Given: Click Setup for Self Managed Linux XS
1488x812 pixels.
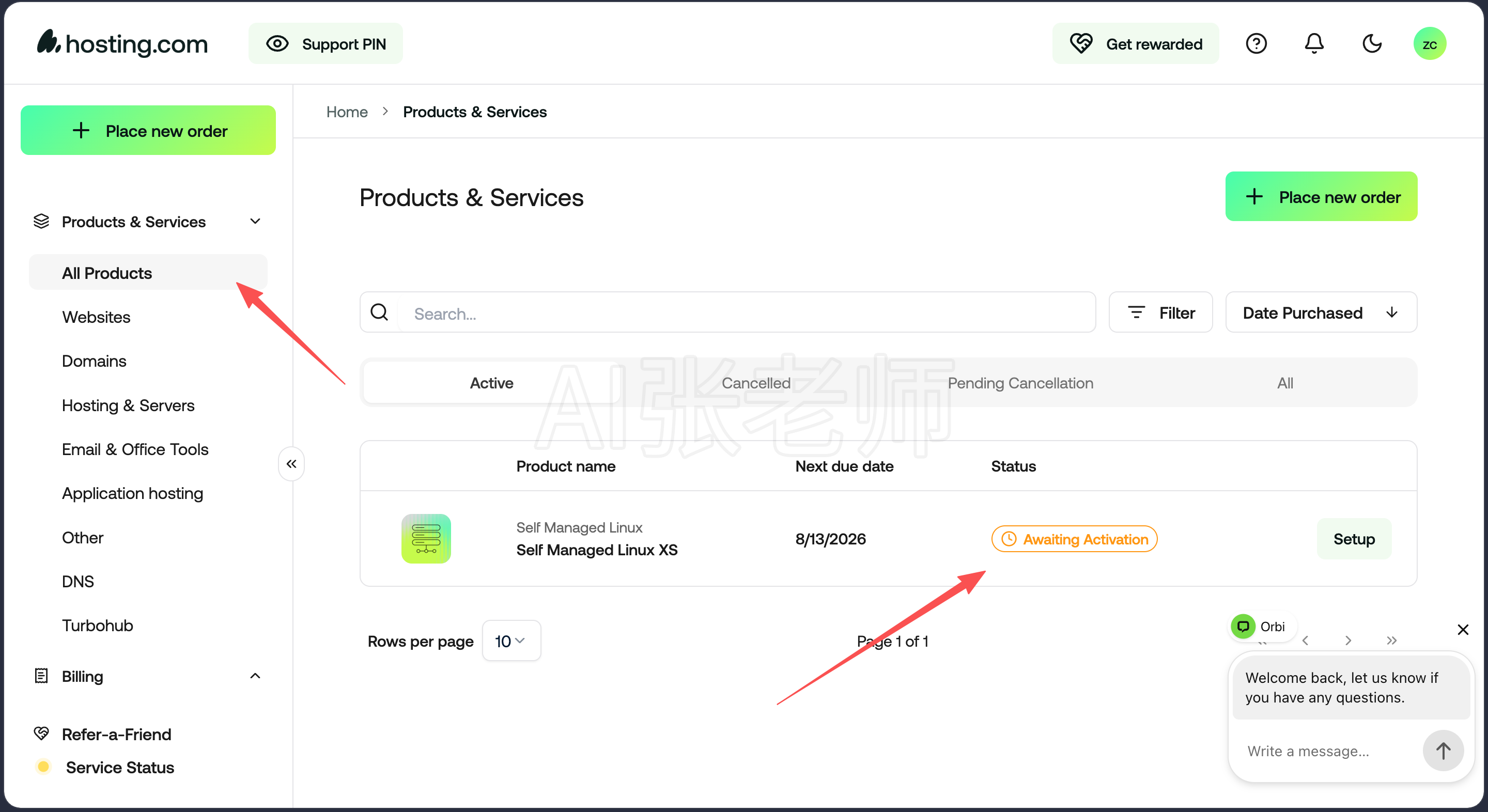Looking at the screenshot, I should click(1354, 539).
